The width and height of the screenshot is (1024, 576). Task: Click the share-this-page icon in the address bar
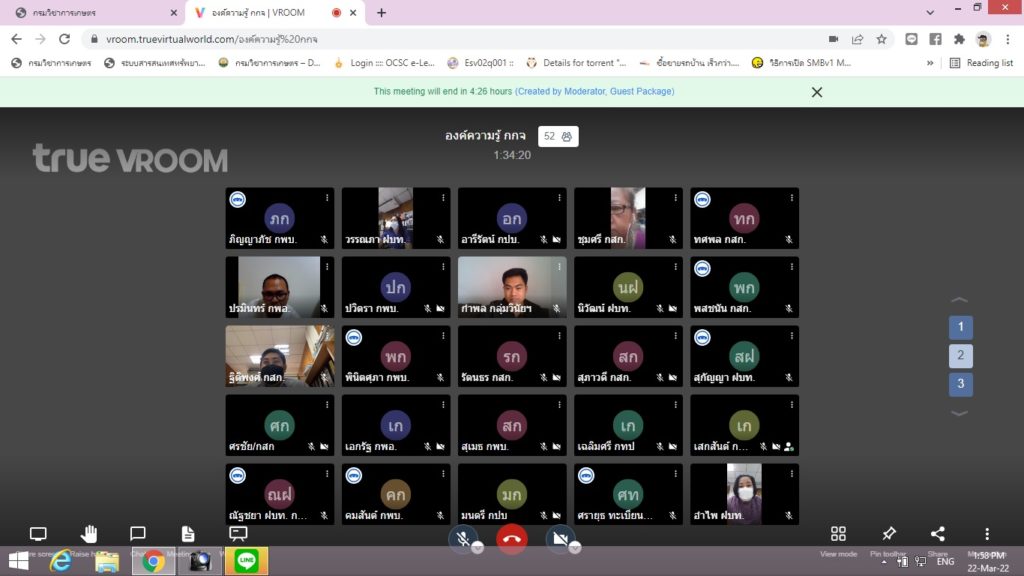point(857,39)
